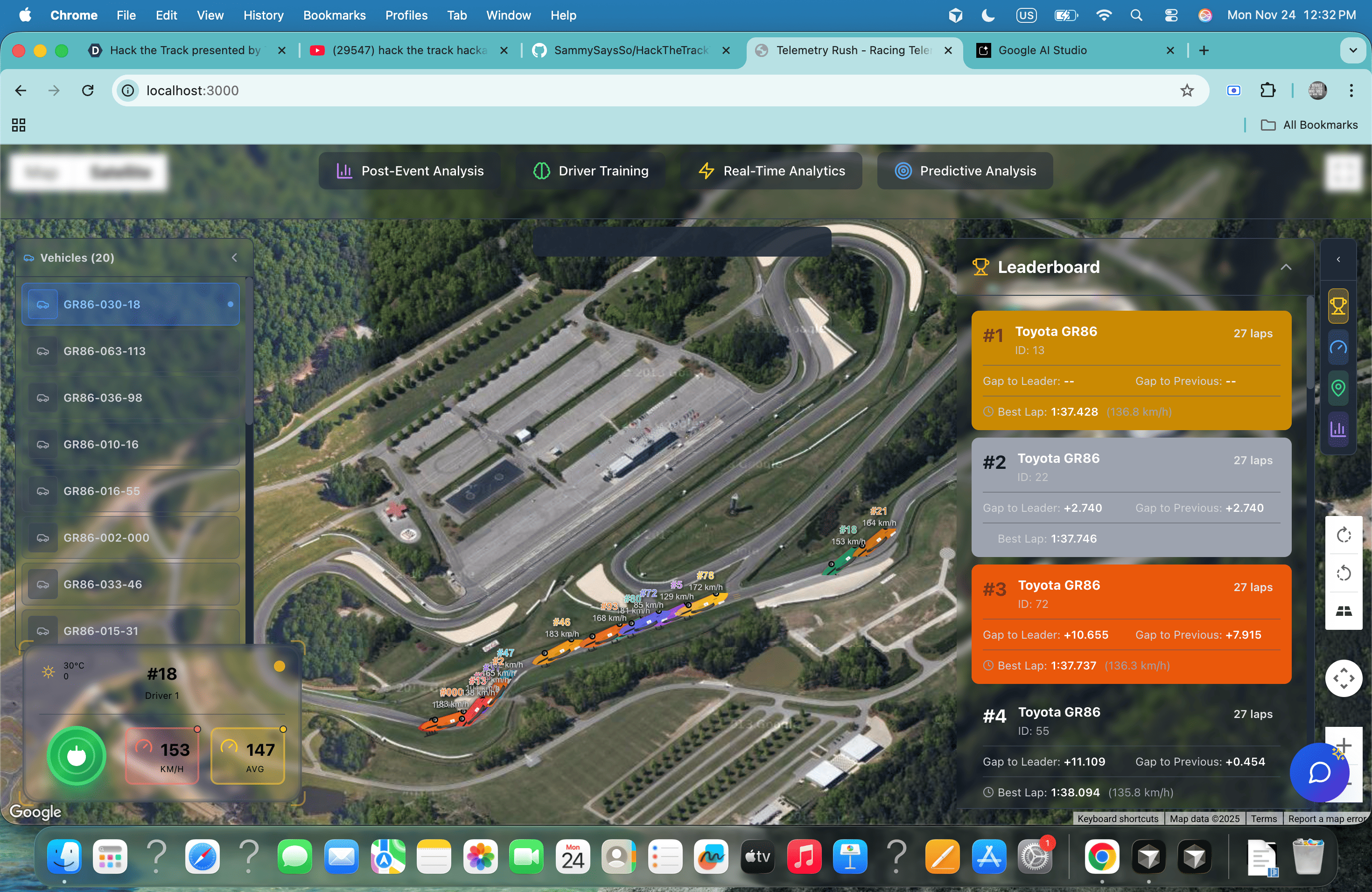Rotate map counterclockwise
The height and width of the screenshot is (892, 1372).
[x=1343, y=573]
